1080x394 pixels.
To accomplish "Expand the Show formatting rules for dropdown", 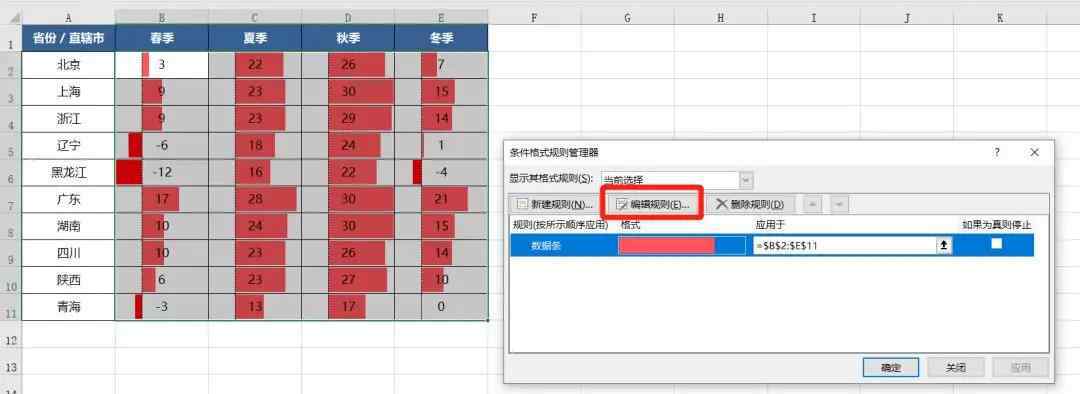I will tap(746, 180).
